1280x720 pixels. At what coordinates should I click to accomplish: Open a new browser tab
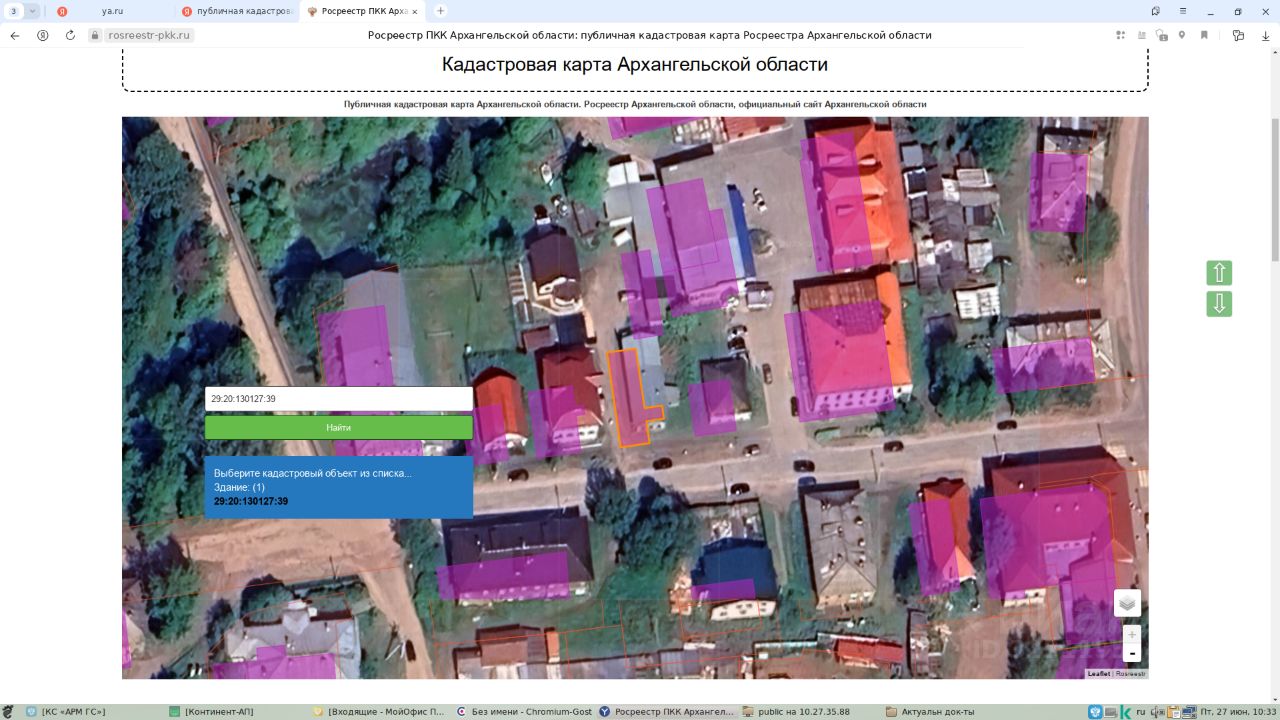point(440,11)
